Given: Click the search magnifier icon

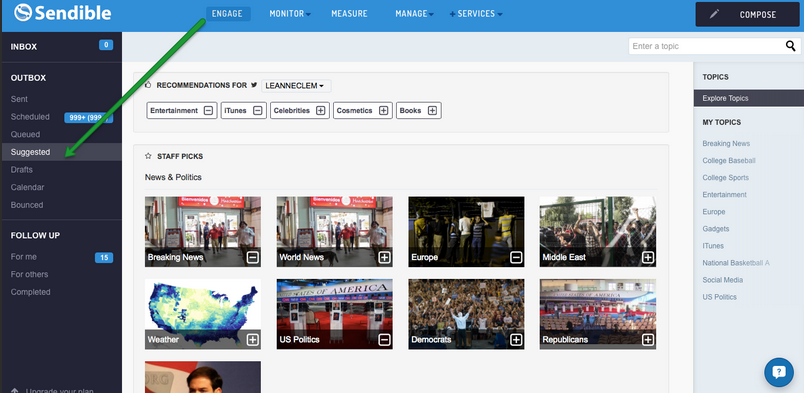Looking at the screenshot, I should [790, 46].
